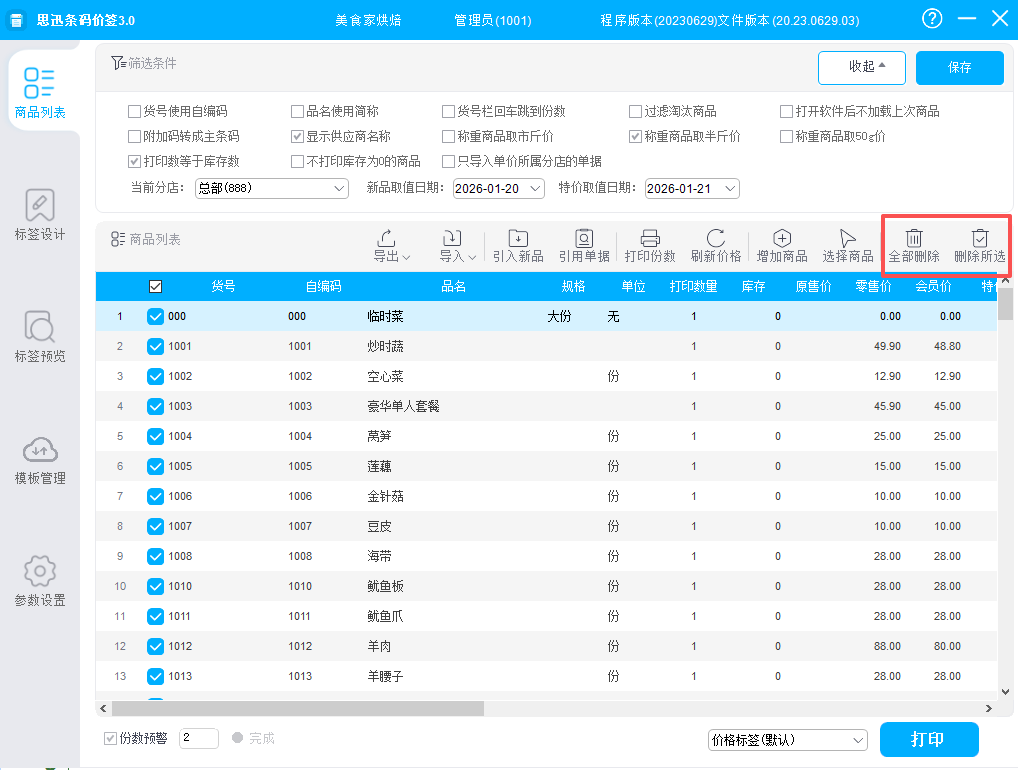Click the blue 打印 button
Image resolution: width=1018 pixels, height=770 pixels.
point(928,740)
